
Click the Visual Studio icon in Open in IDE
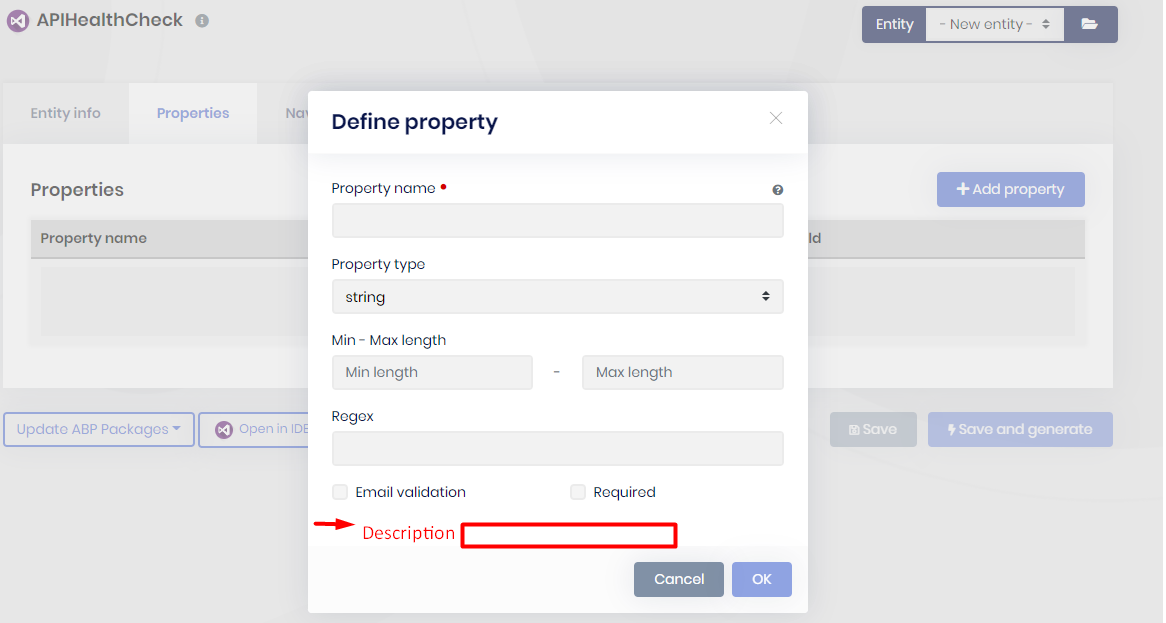[224, 430]
